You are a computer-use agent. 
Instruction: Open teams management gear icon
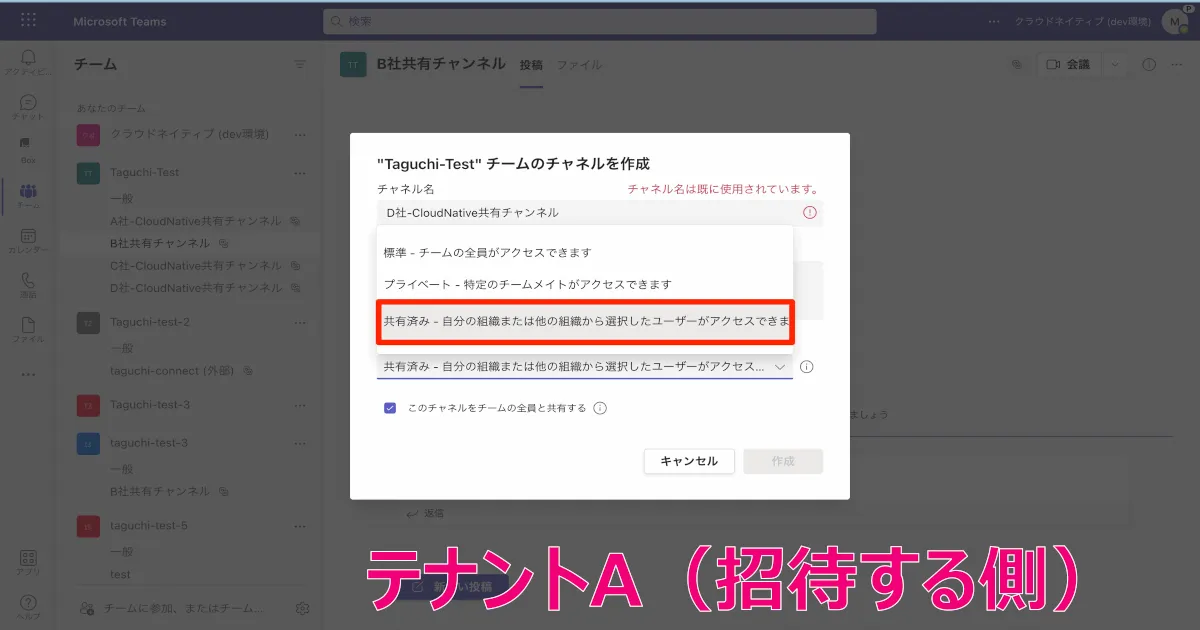303,608
